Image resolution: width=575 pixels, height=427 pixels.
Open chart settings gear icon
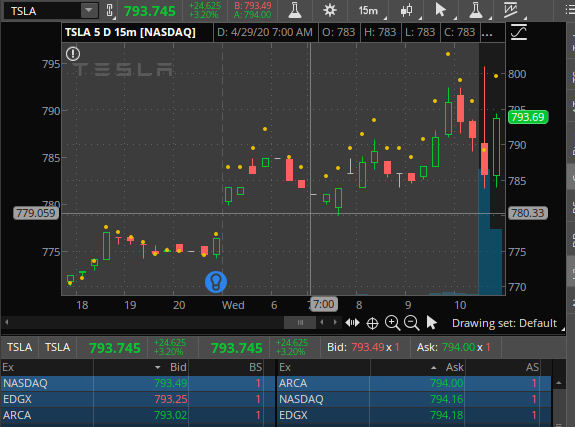(330, 10)
